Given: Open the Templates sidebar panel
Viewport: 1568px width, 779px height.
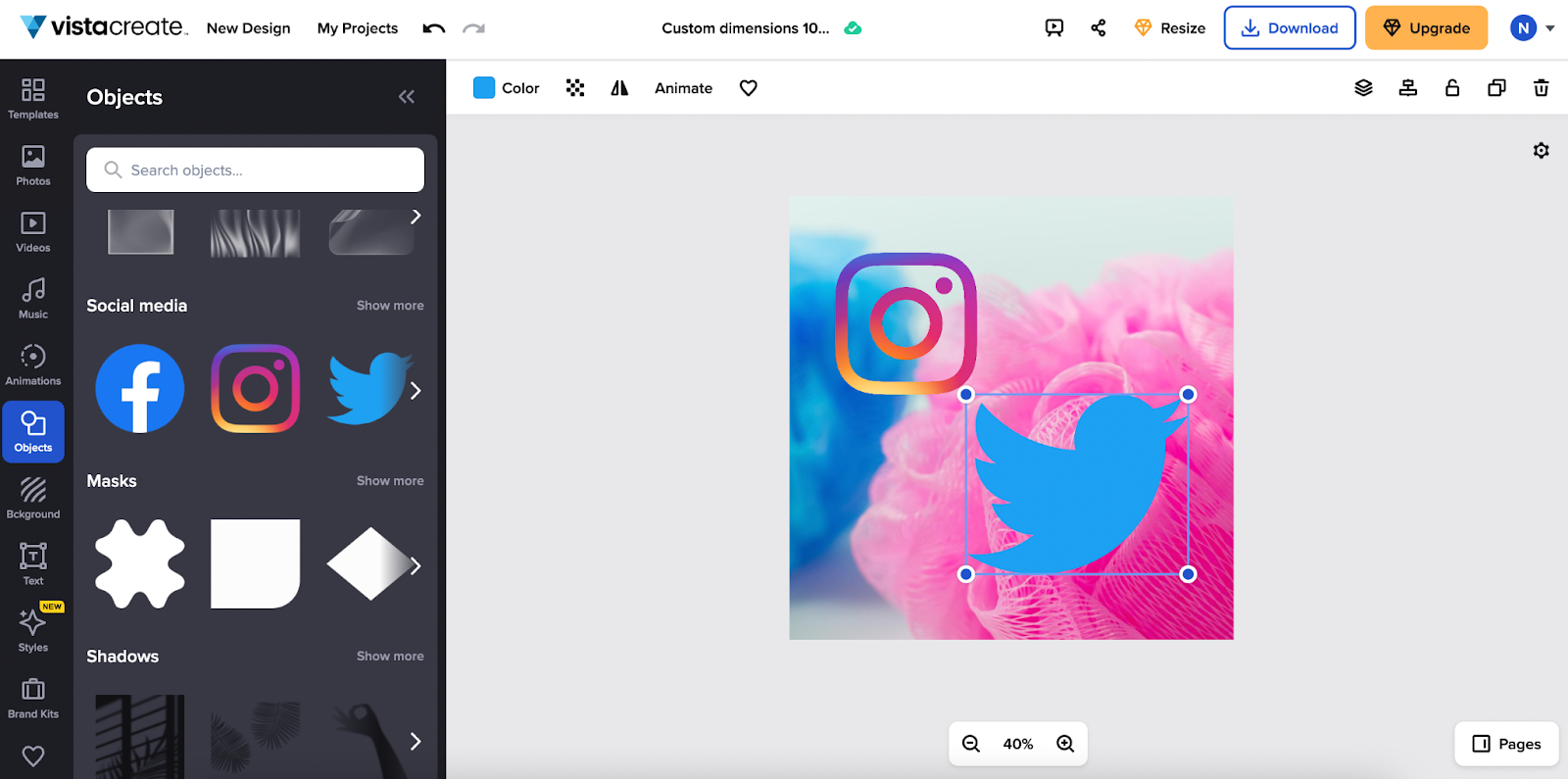Looking at the screenshot, I should [x=33, y=99].
